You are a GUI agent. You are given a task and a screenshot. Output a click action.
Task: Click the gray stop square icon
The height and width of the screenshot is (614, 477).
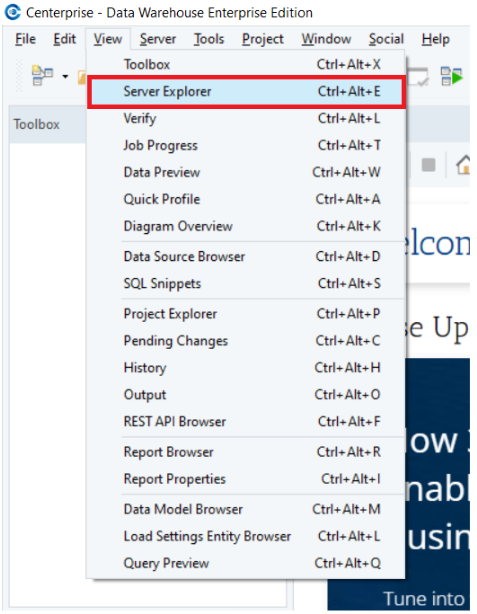pyautogui.click(x=428, y=164)
